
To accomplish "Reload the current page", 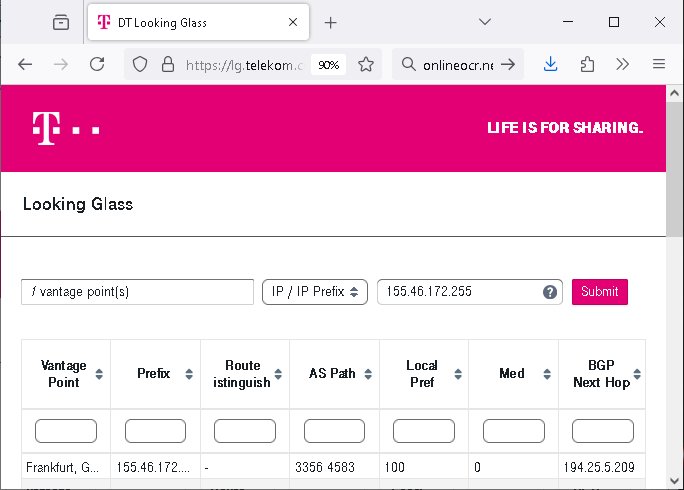I will tap(97, 65).
